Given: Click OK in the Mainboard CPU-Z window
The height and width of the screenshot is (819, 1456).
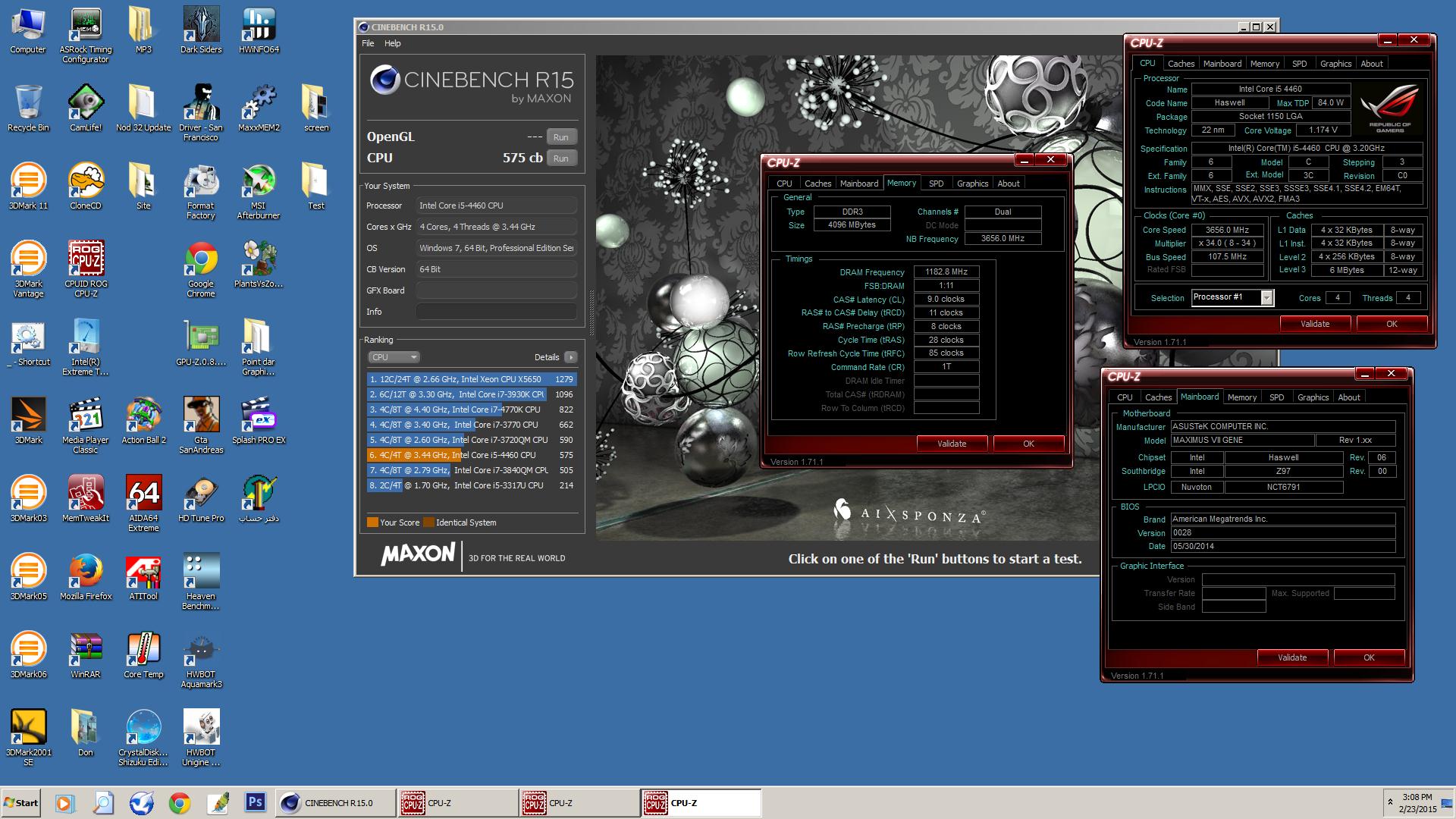Looking at the screenshot, I should pyautogui.click(x=1369, y=657).
